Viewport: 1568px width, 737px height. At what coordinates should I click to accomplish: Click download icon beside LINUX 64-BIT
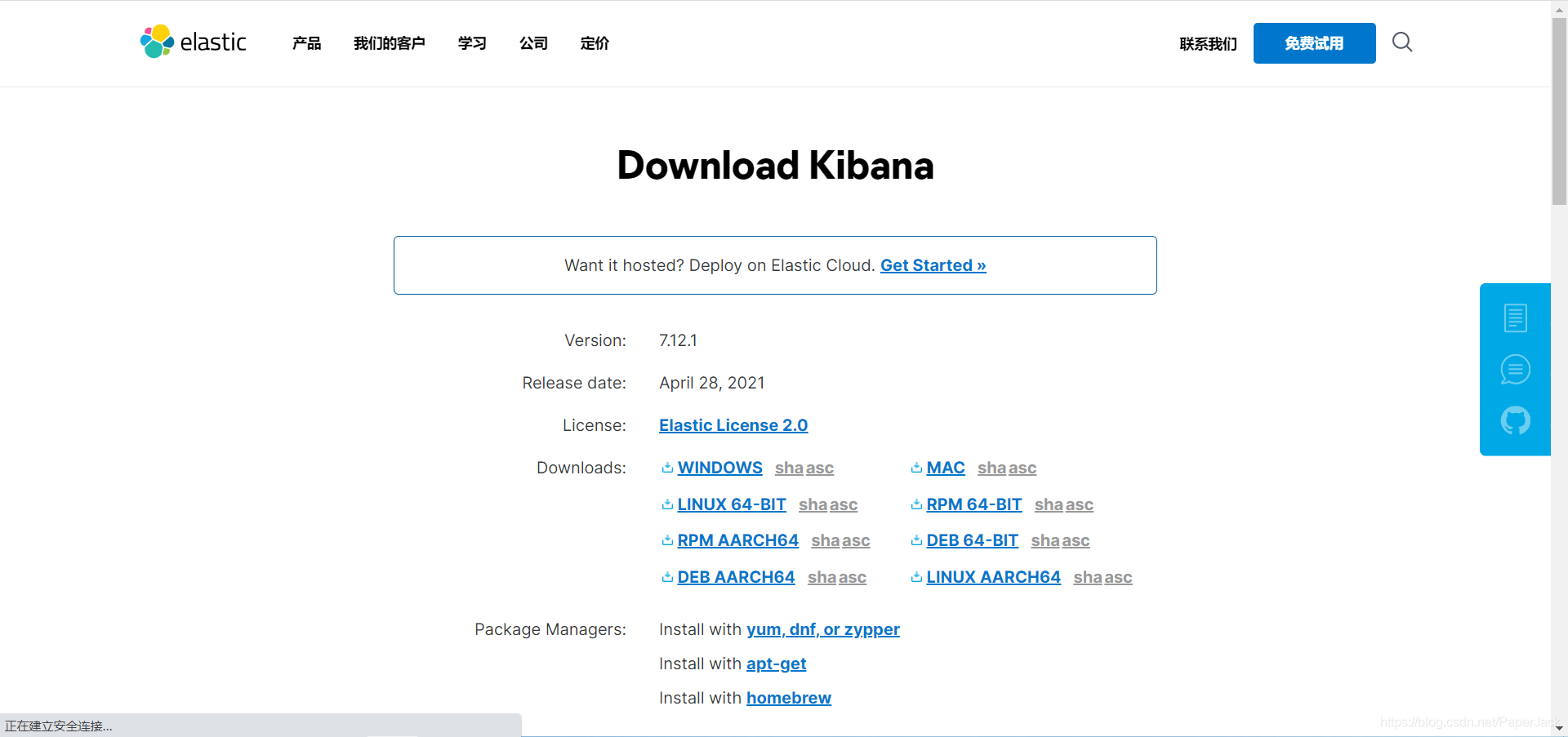click(667, 504)
